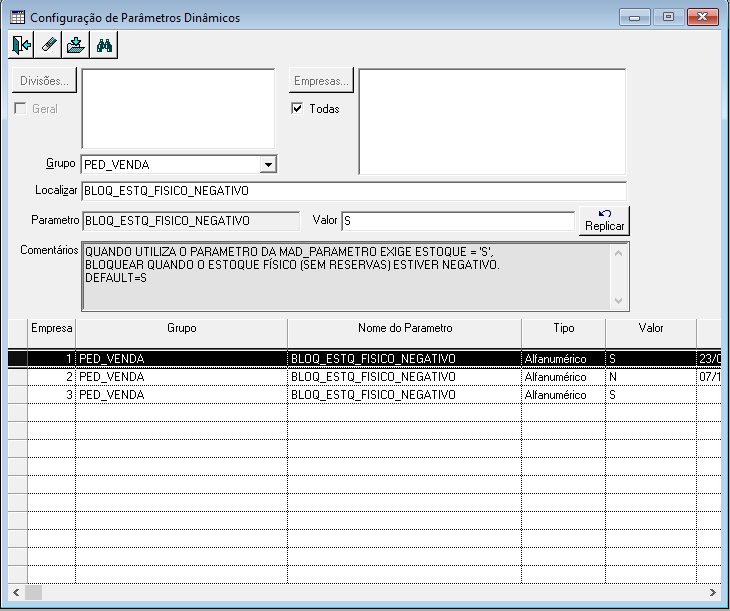This screenshot has height=611, width=730.
Task: Click Alfanumérico in the Empresa 1 row
Action: point(555,359)
